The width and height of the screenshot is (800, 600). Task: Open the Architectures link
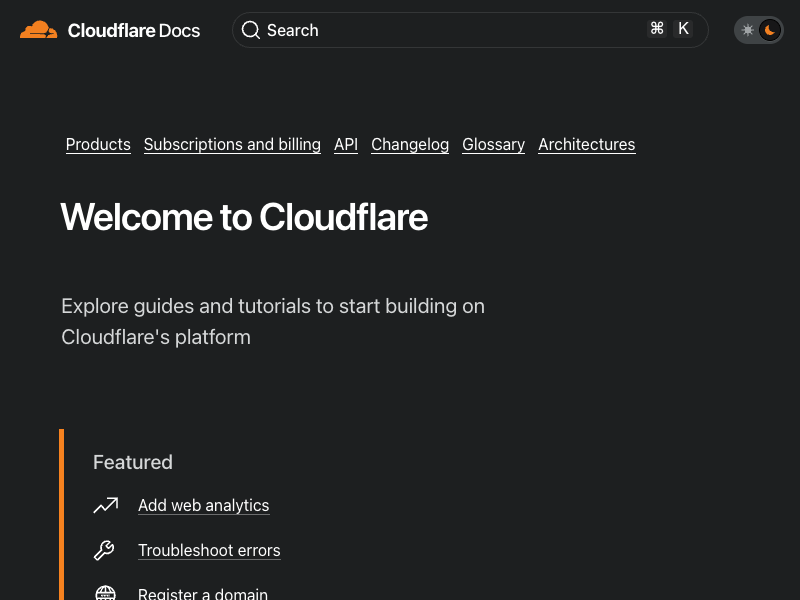click(x=587, y=144)
